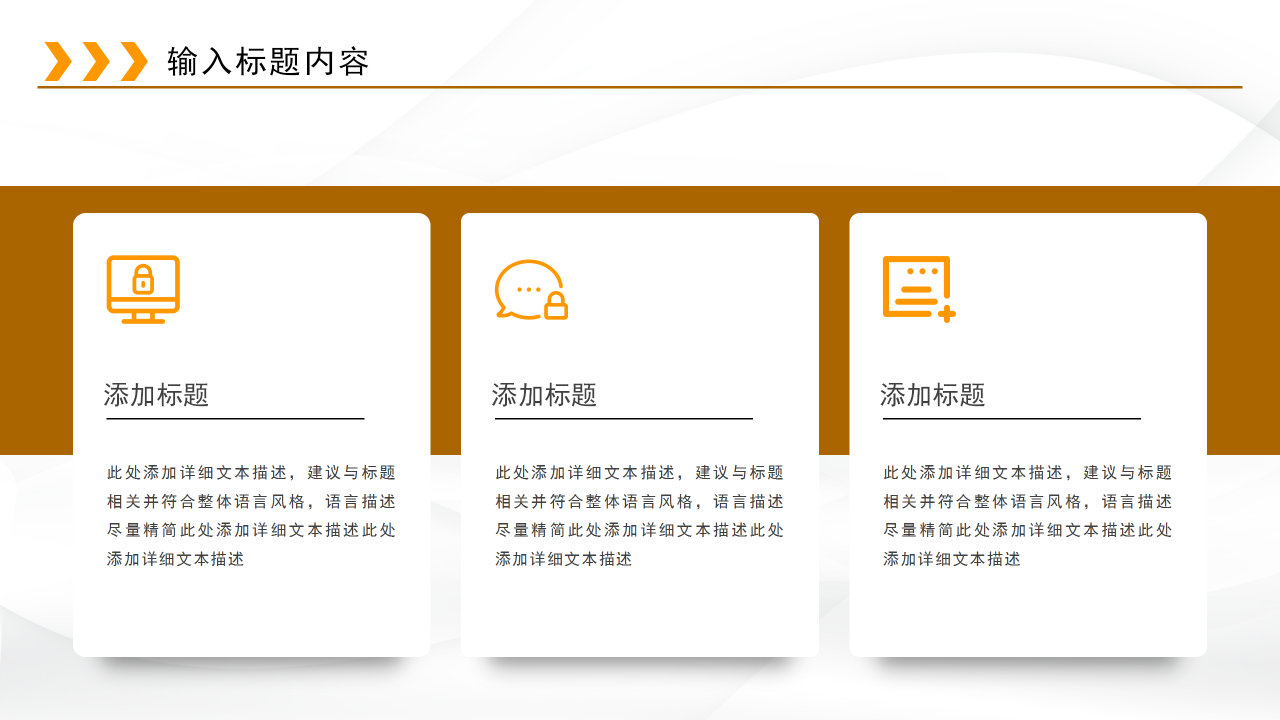The height and width of the screenshot is (720, 1280).
Task: Select the left white card panel
Action: (251, 620)
